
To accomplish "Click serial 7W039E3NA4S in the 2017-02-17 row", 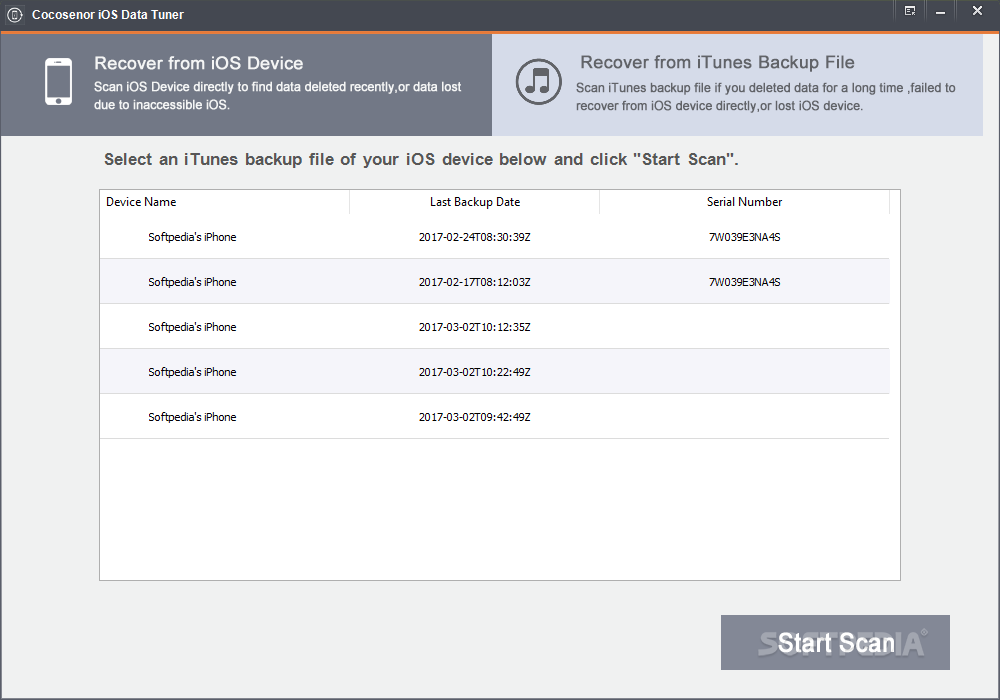I will pyautogui.click(x=744, y=282).
